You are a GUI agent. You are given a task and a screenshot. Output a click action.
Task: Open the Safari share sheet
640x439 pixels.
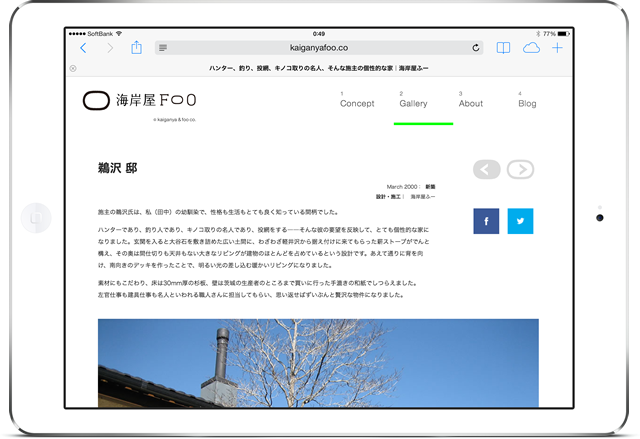137,47
